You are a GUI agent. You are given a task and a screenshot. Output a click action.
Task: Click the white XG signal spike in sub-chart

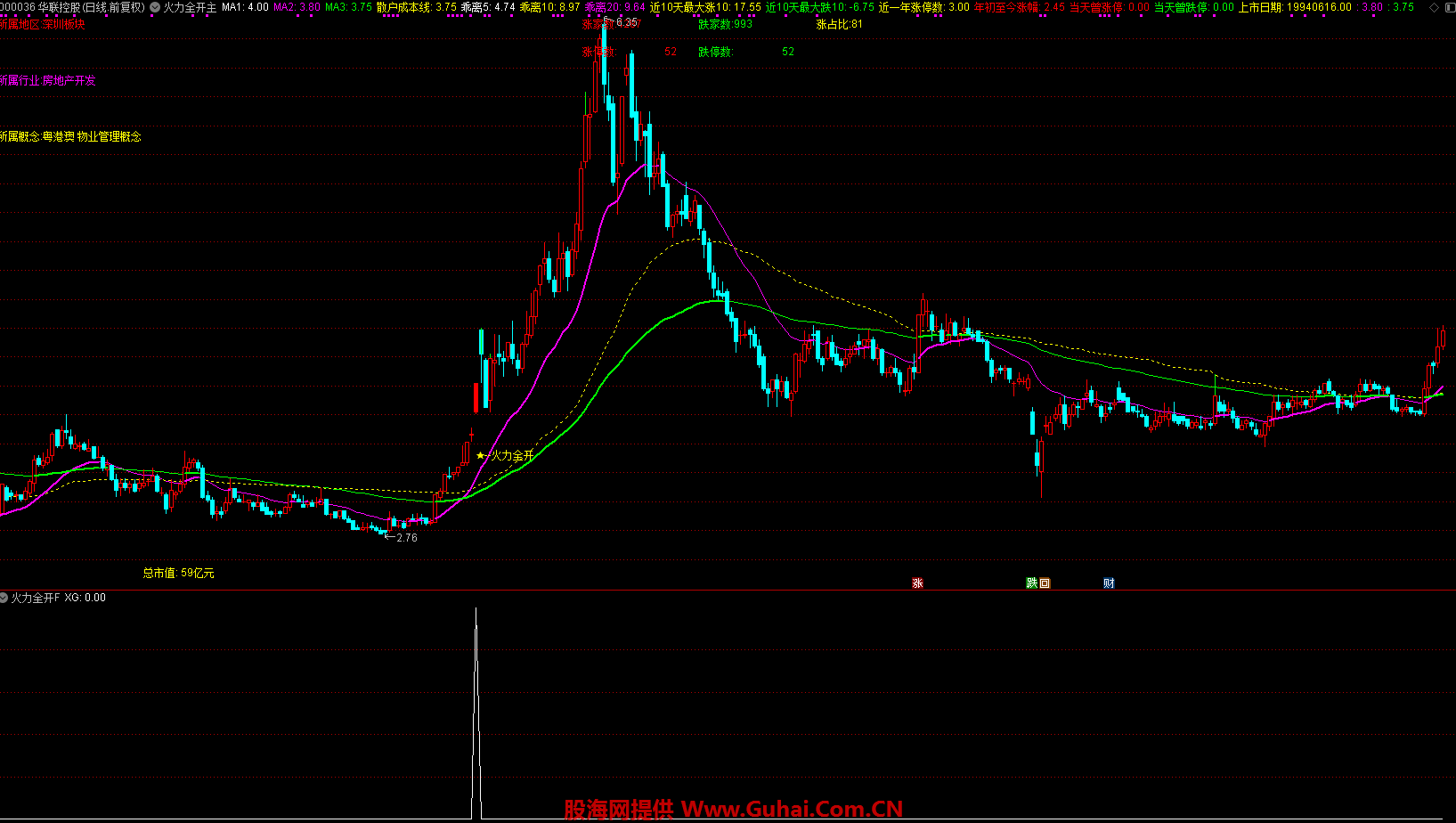pos(476,713)
